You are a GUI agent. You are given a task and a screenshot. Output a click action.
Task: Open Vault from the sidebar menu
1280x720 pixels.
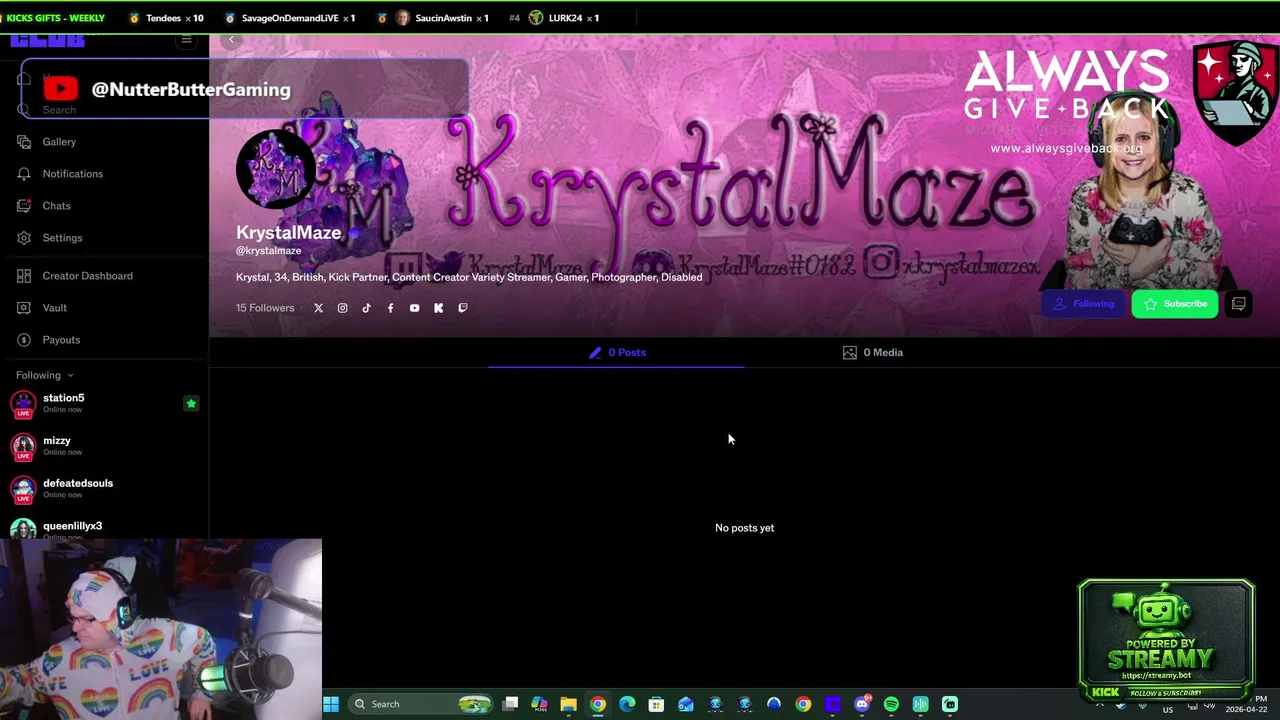pyautogui.click(x=54, y=308)
